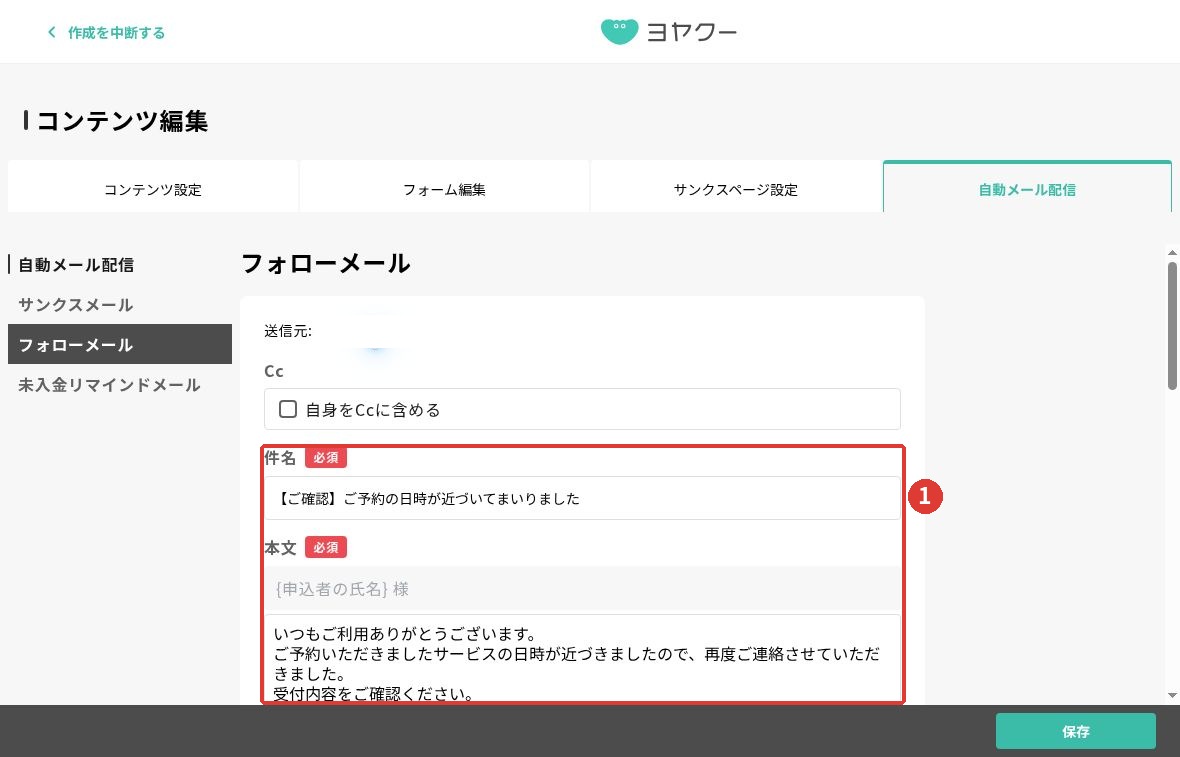Click the 送信元: label

[288, 331]
